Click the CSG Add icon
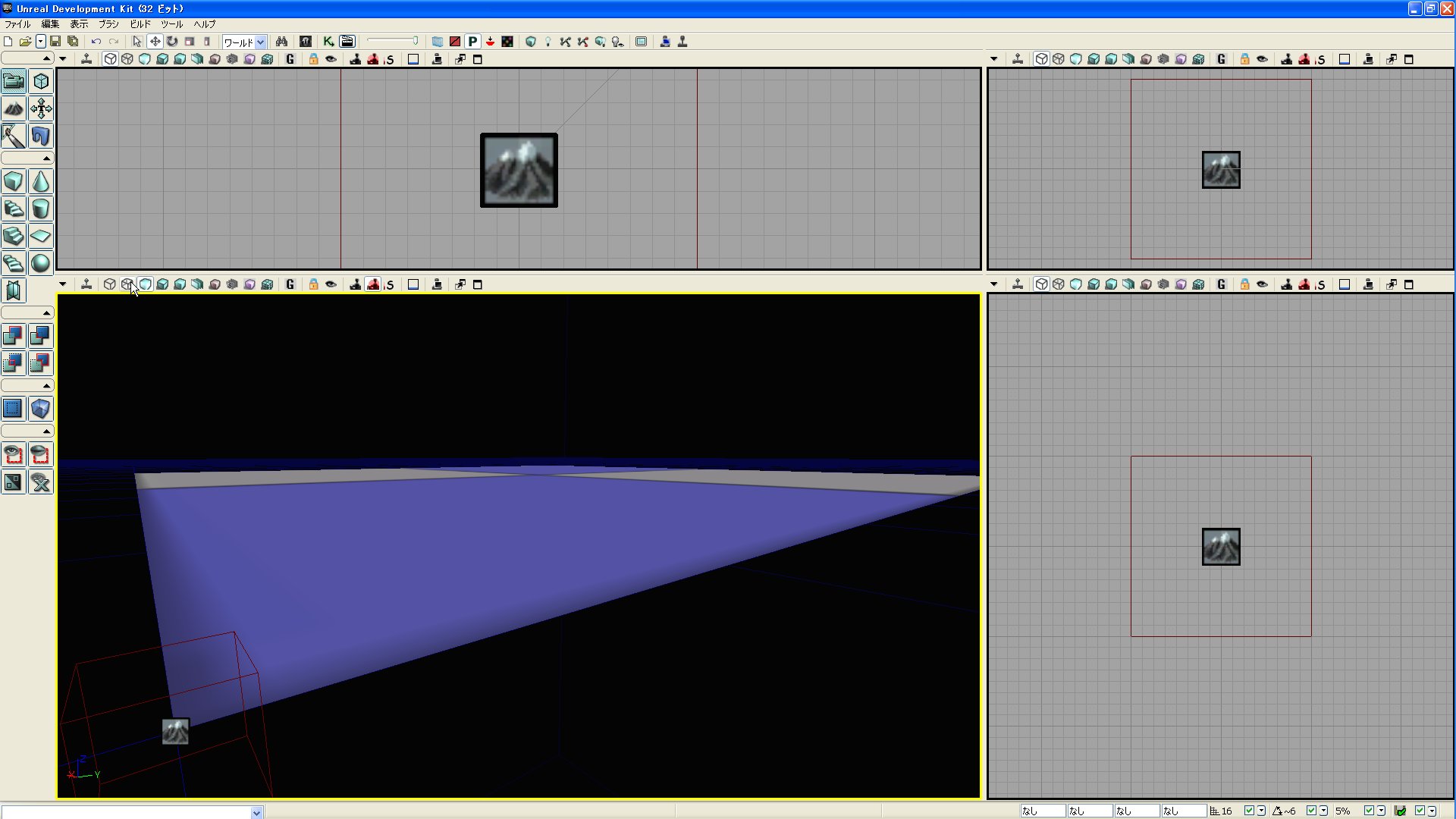This screenshot has width=1456, height=819. click(14, 336)
